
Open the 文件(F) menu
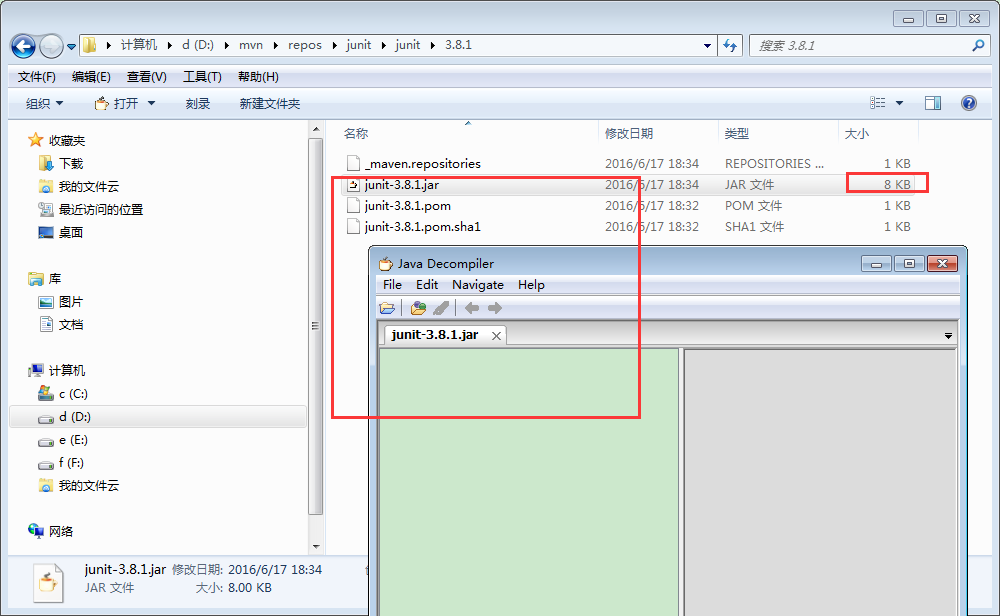(36, 77)
